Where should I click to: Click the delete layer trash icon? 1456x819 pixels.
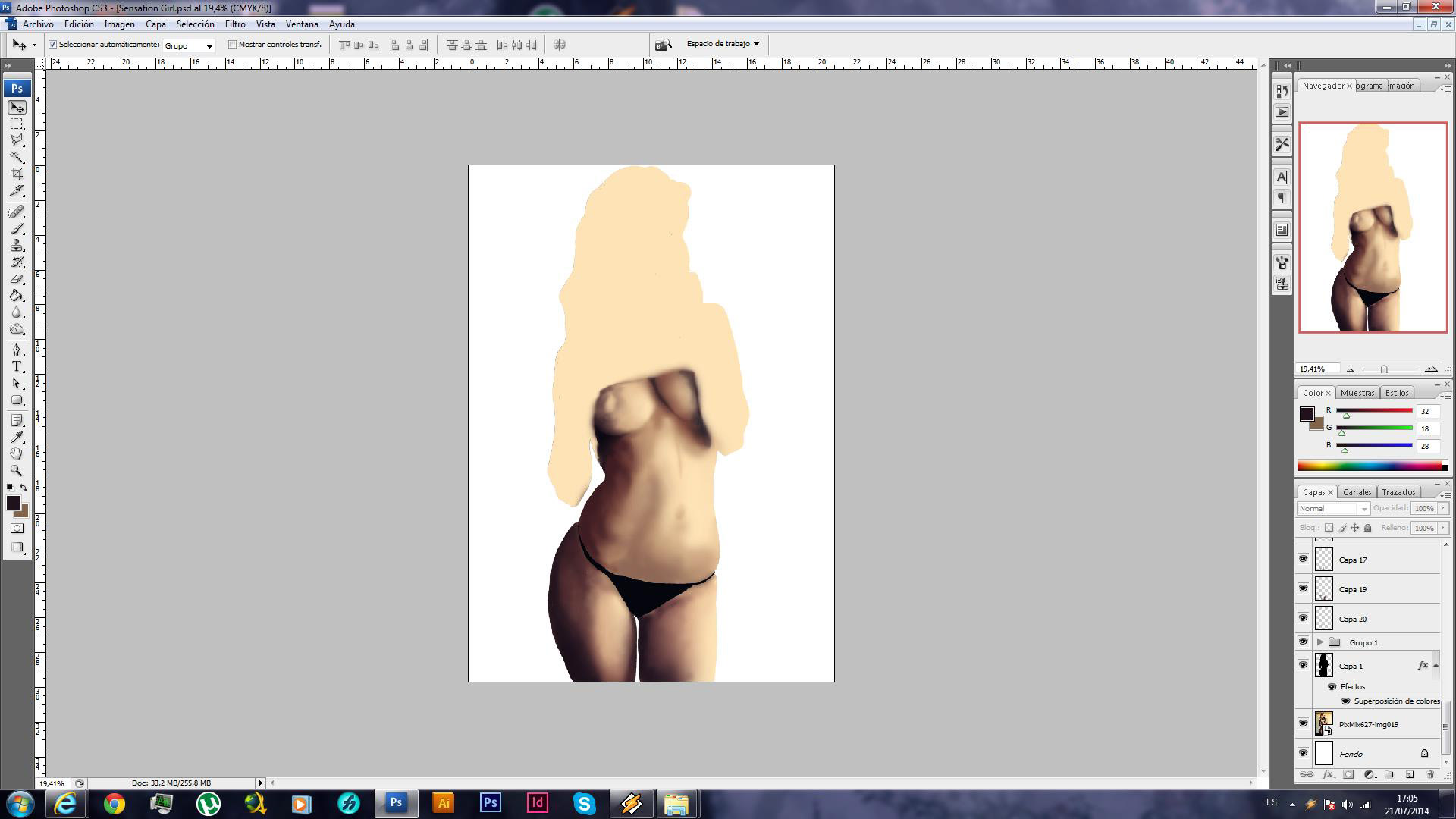1430,774
